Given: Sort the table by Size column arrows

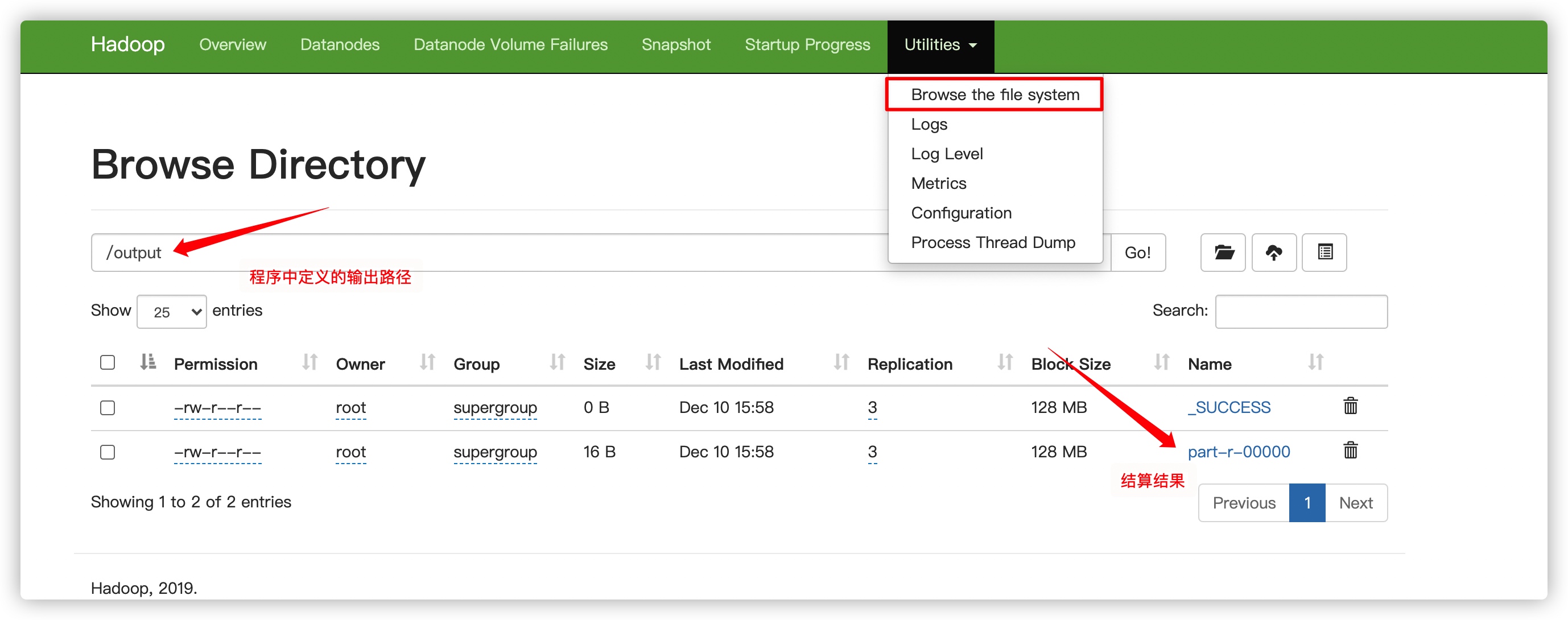Looking at the screenshot, I should coord(653,363).
